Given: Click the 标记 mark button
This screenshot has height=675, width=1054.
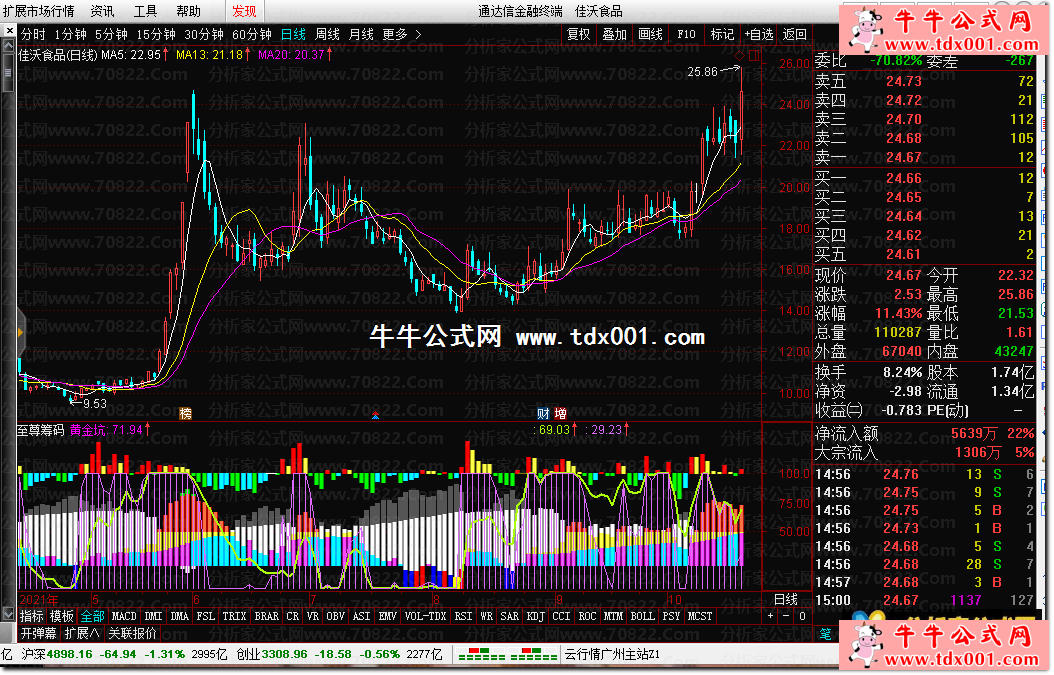Looking at the screenshot, I should tap(723, 34).
